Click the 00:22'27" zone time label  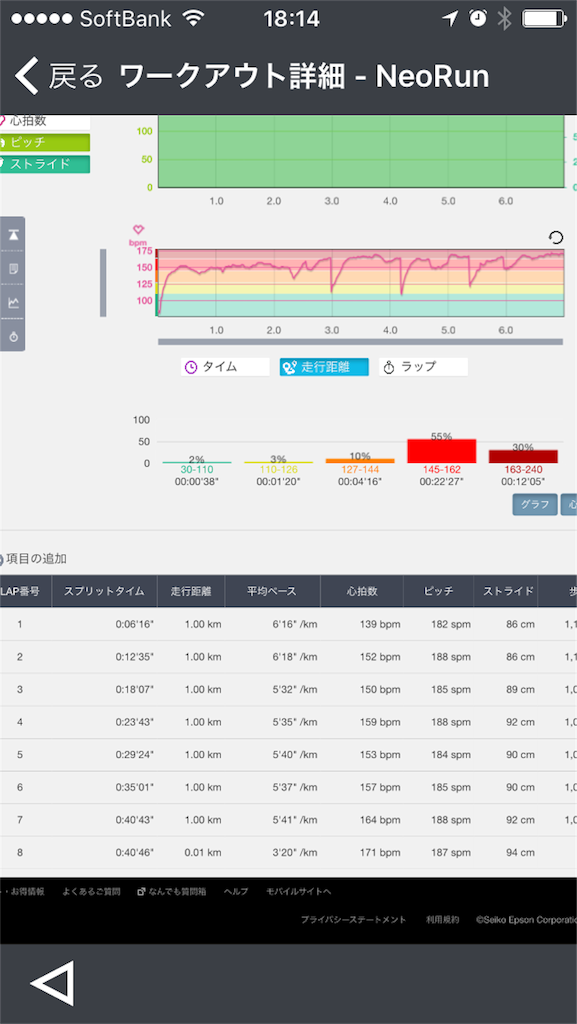[x=441, y=481]
